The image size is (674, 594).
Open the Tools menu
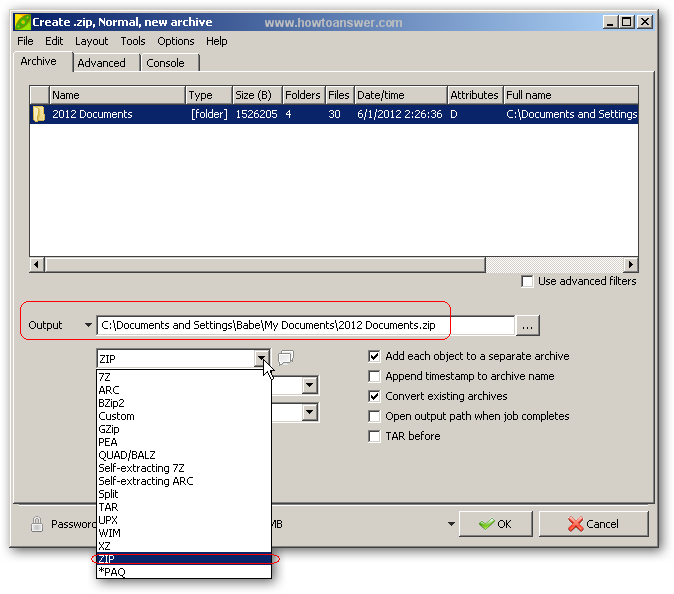click(x=133, y=41)
